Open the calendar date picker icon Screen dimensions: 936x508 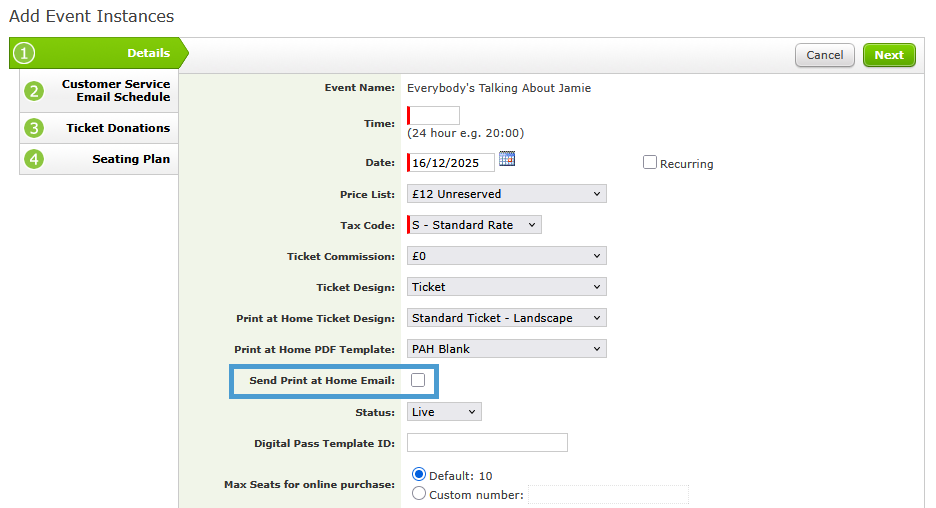506,159
